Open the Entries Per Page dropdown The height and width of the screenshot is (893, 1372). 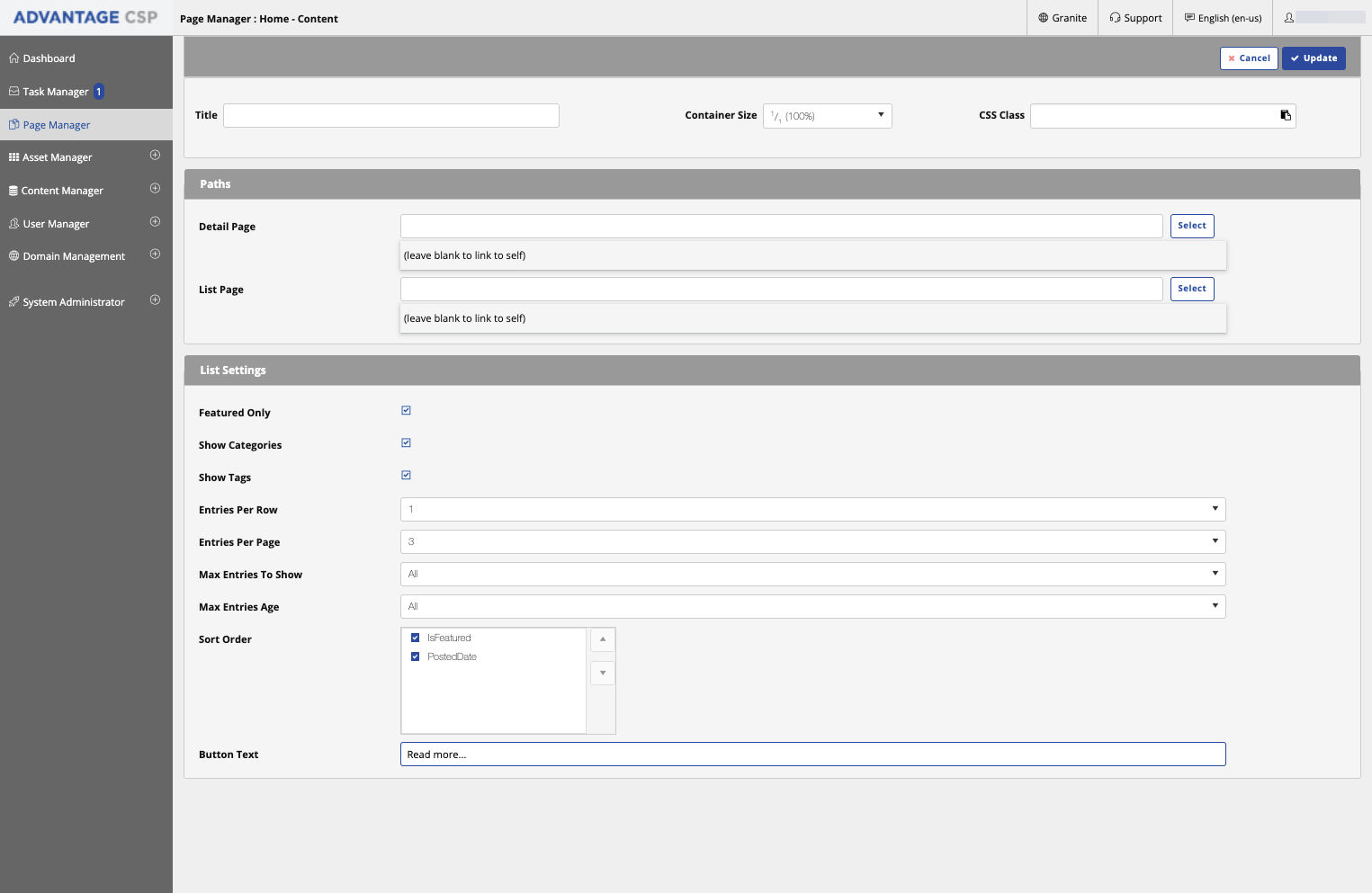pyautogui.click(x=813, y=542)
